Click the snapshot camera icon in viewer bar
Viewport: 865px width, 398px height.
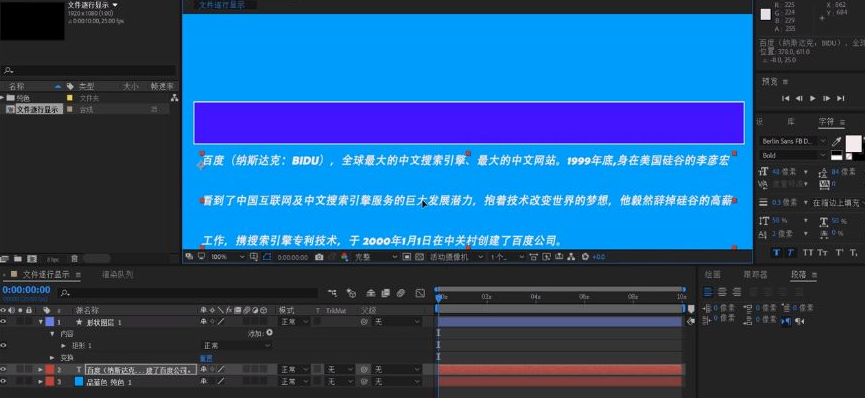[x=319, y=257]
